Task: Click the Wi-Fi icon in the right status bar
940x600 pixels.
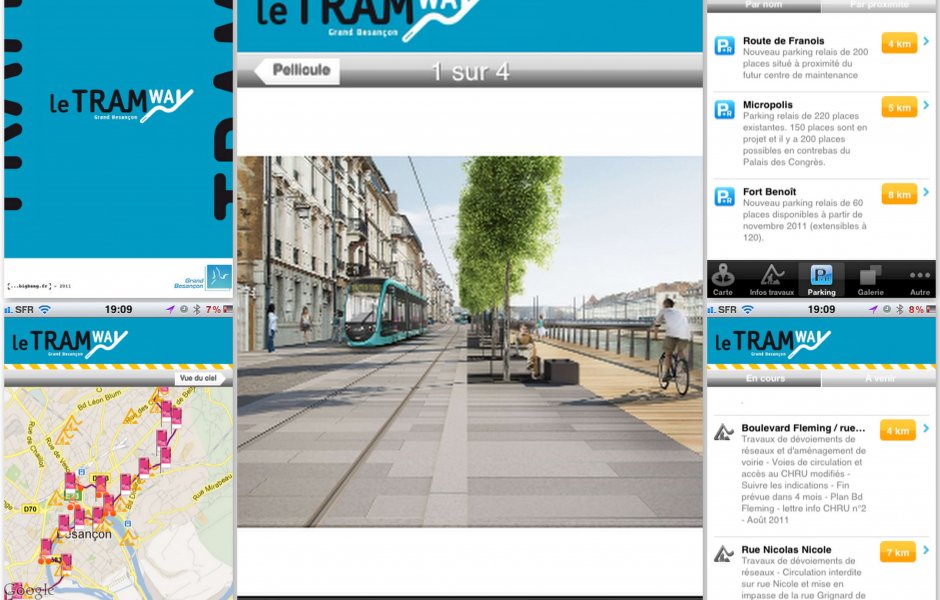Action: (x=748, y=309)
